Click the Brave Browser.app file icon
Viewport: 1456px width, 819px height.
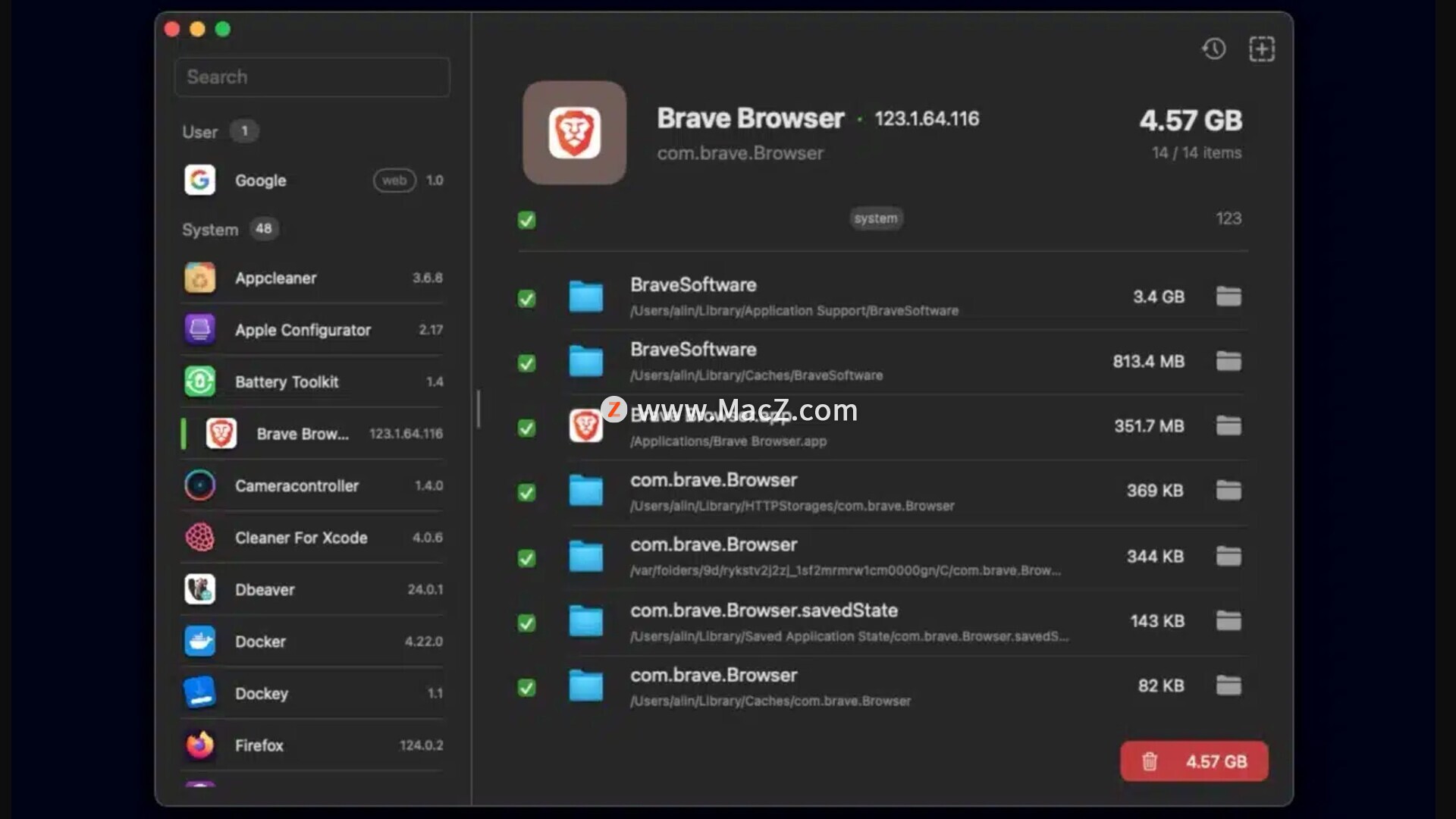586,426
